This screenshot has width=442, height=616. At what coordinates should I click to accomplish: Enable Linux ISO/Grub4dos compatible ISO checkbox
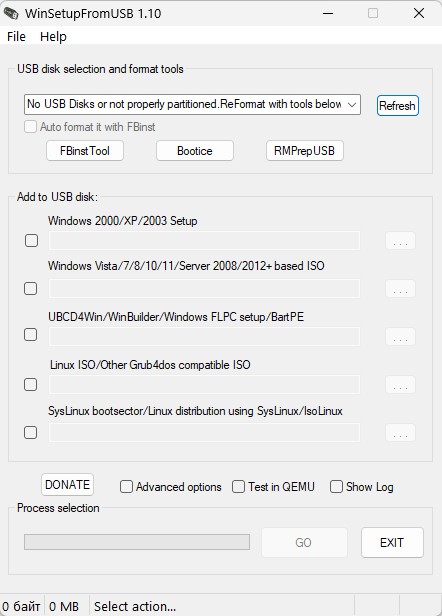pyautogui.click(x=31, y=384)
